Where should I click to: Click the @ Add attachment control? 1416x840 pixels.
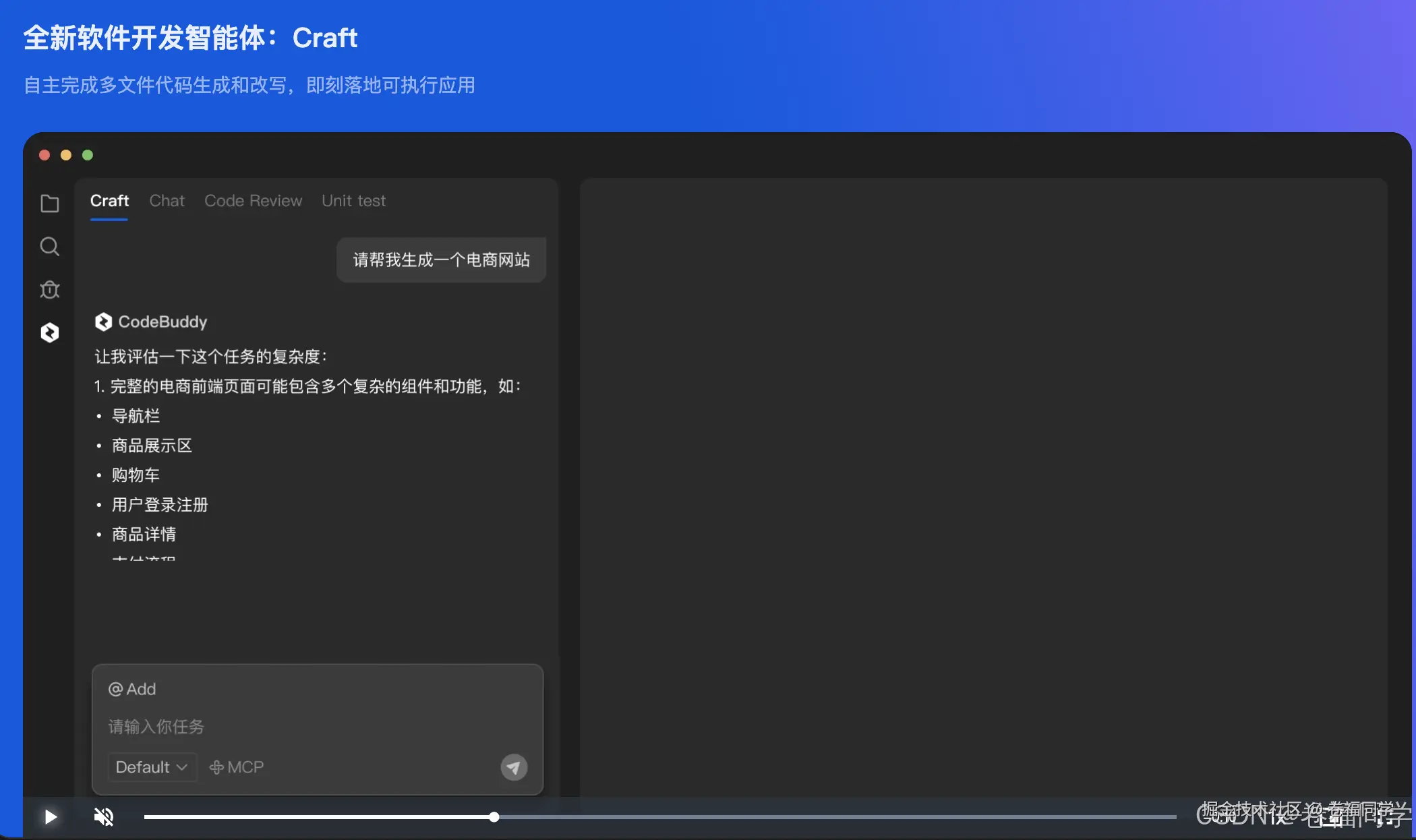pos(131,688)
